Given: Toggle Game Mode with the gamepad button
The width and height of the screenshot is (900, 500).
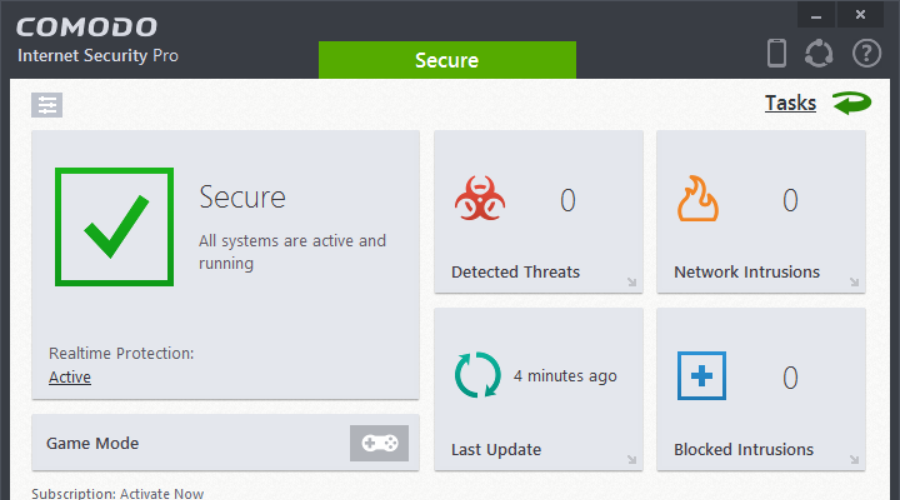Looking at the screenshot, I should (x=379, y=443).
